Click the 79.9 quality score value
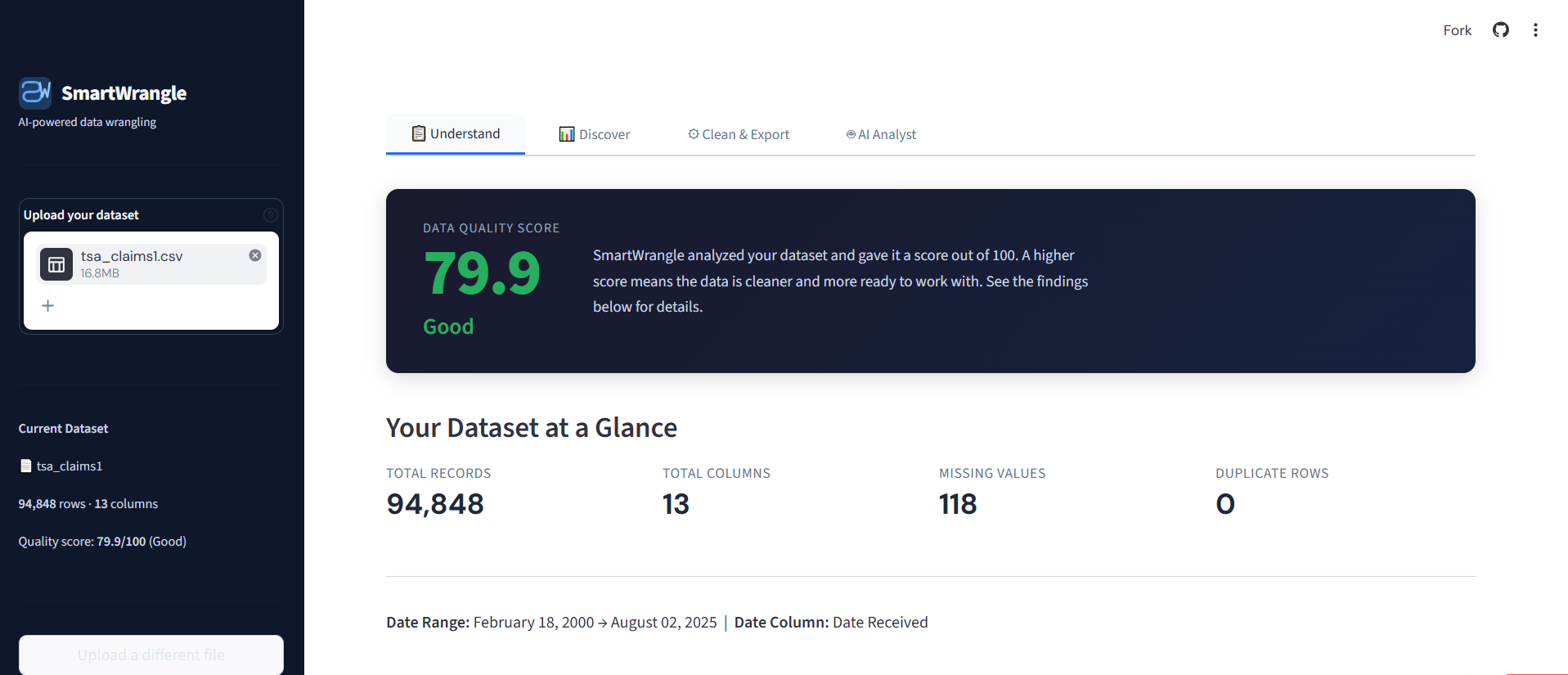Viewport: 1568px width, 675px height. [x=483, y=273]
